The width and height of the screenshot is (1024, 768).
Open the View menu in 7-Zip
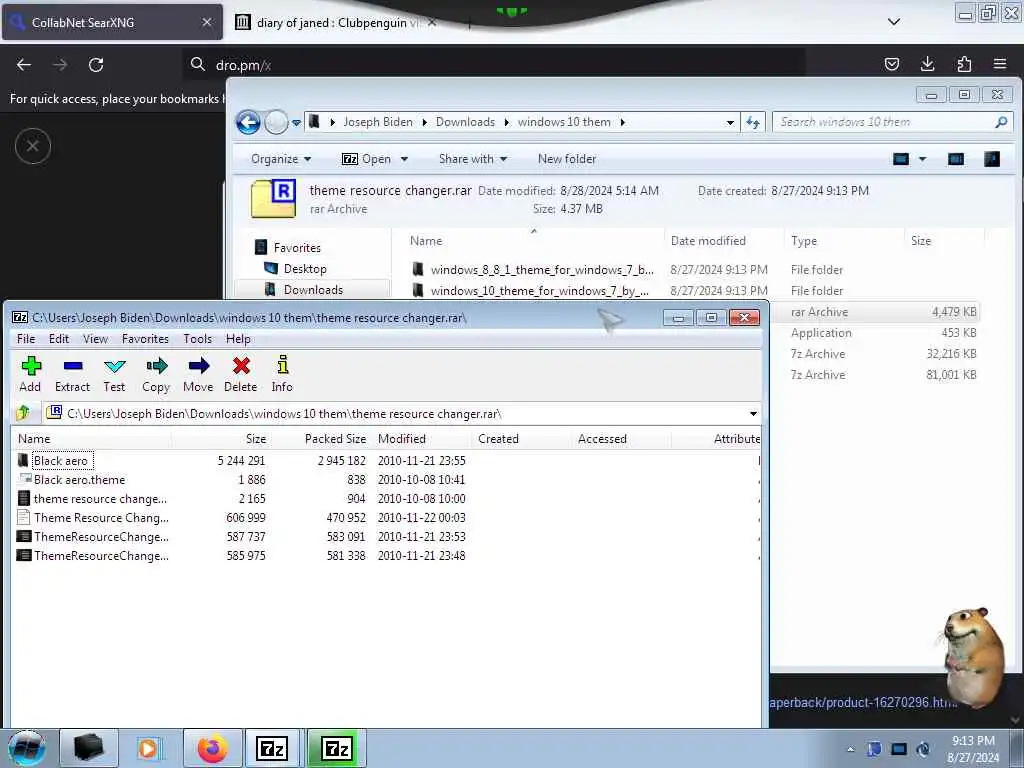tap(95, 339)
